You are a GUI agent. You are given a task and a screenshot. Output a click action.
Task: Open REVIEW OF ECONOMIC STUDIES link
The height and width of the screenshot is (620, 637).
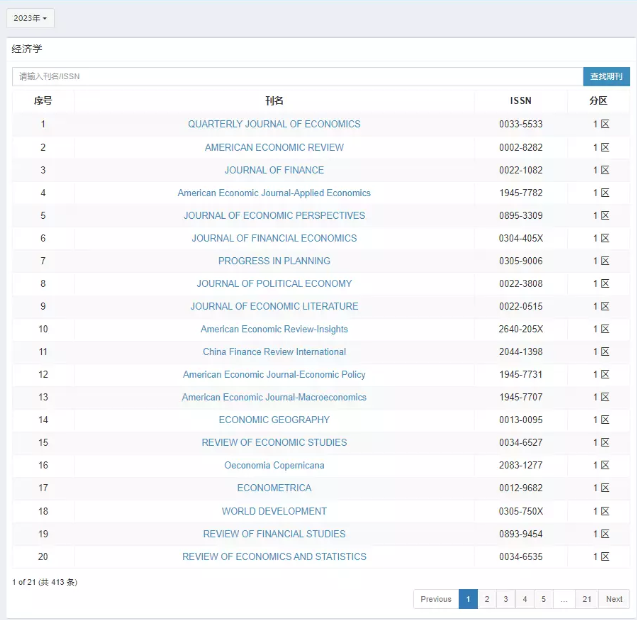(274, 442)
